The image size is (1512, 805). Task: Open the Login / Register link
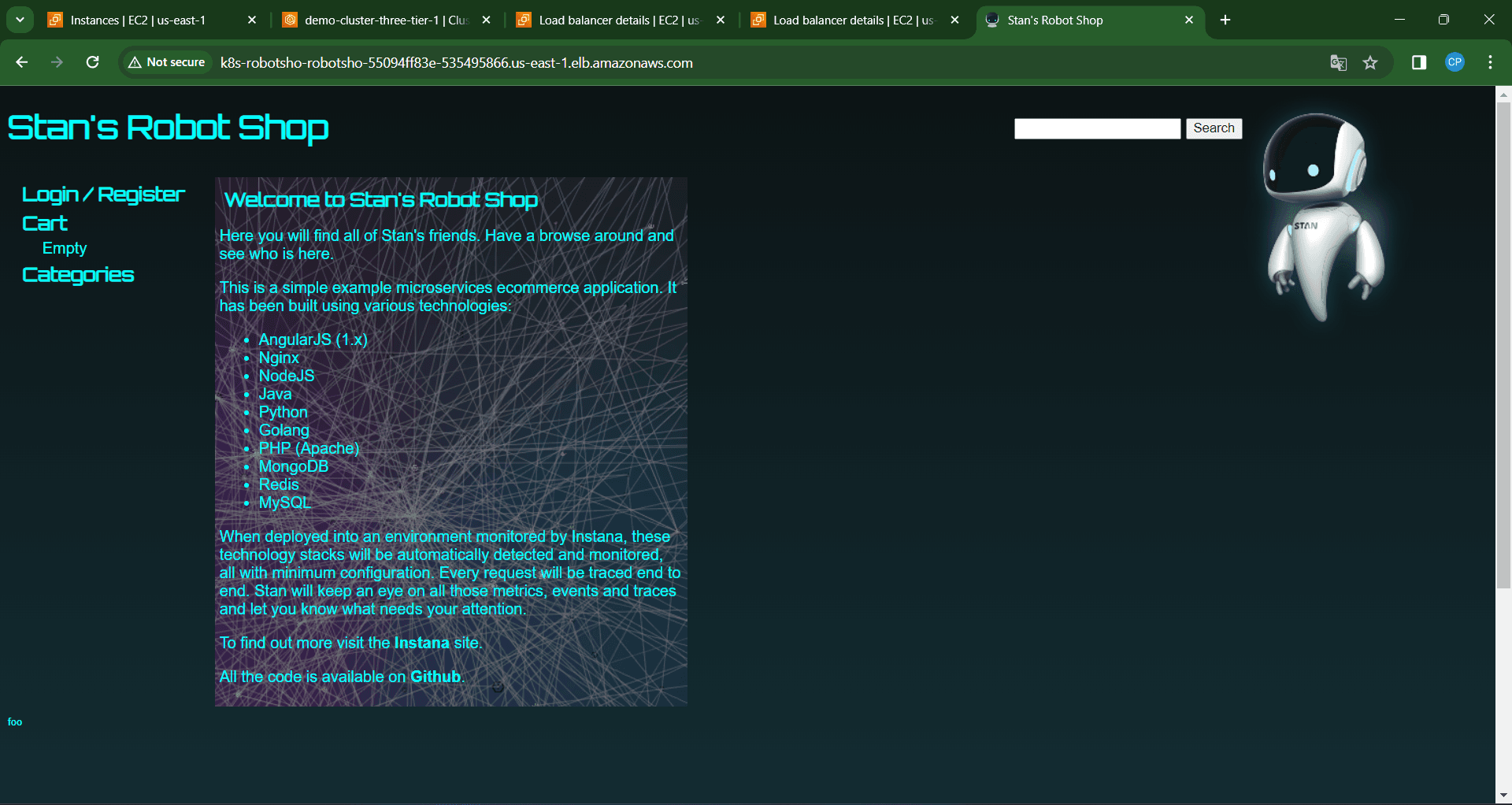(x=103, y=195)
